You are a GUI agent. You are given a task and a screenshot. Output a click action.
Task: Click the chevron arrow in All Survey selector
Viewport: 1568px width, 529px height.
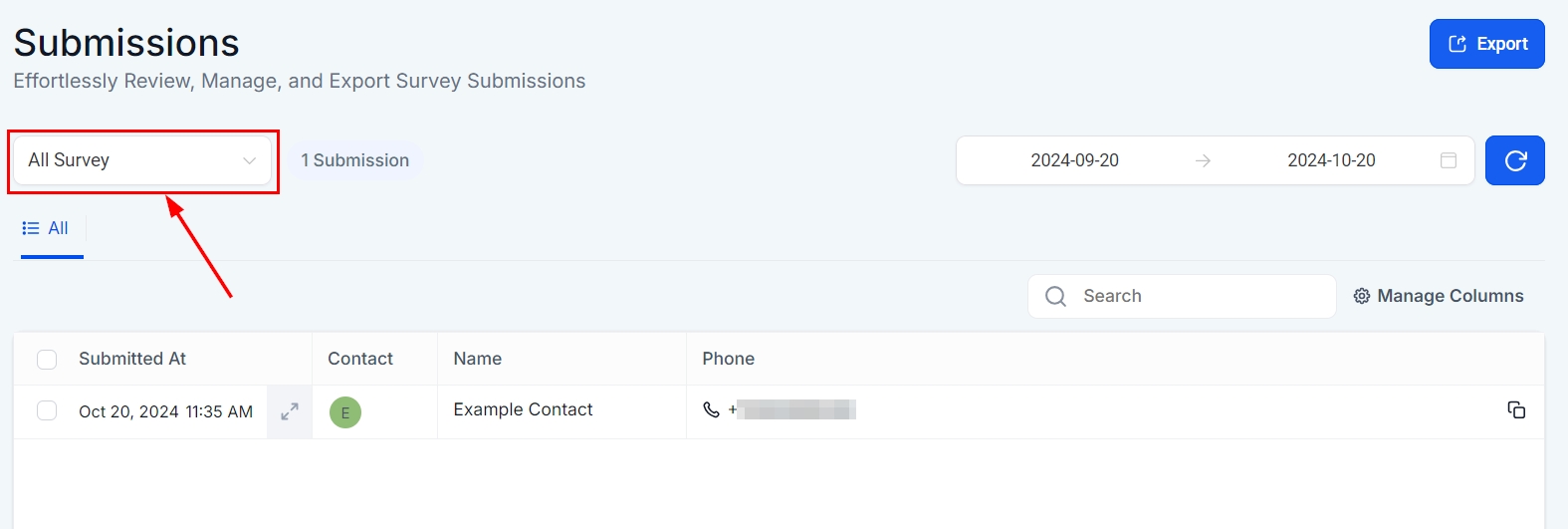(x=249, y=160)
